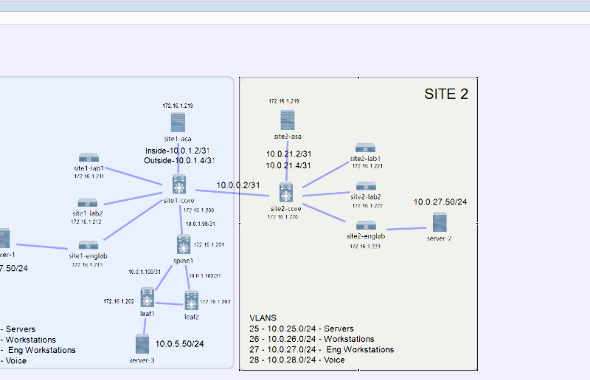Click the Site 2 VLANS text block
Screen dimensions: 590x380
pos(321,339)
